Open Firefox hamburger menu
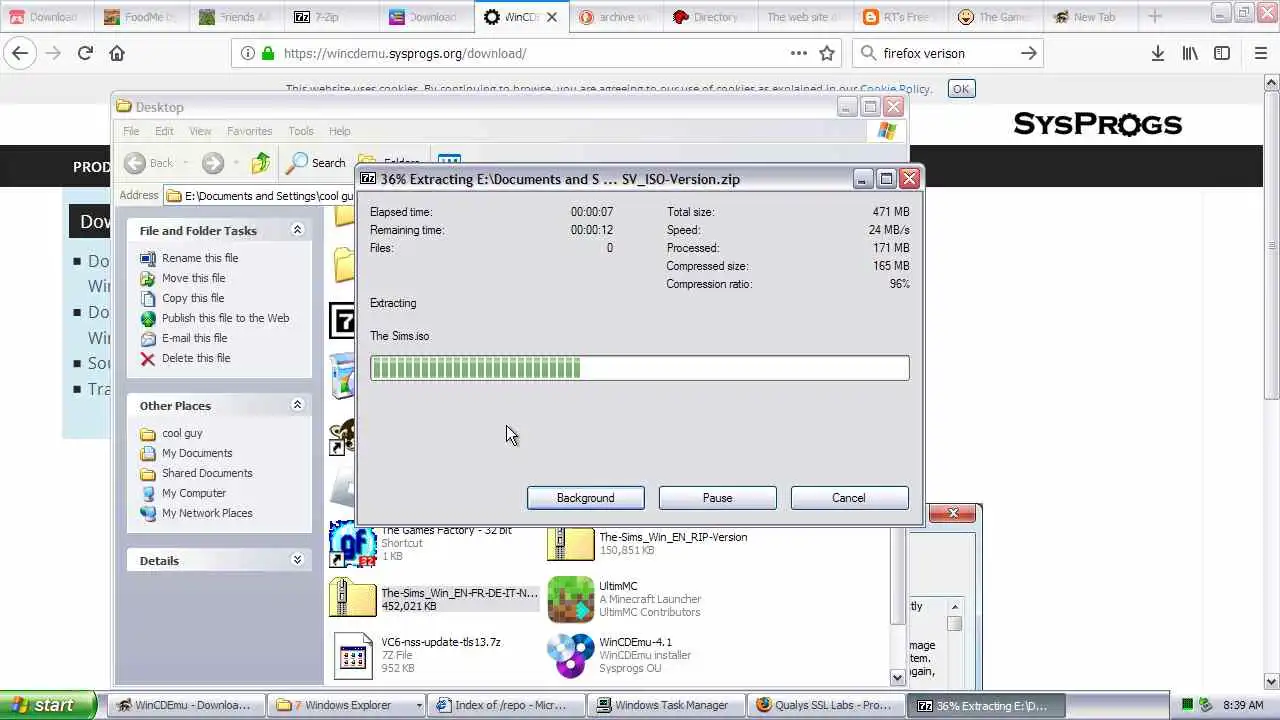 click(1260, 53)
